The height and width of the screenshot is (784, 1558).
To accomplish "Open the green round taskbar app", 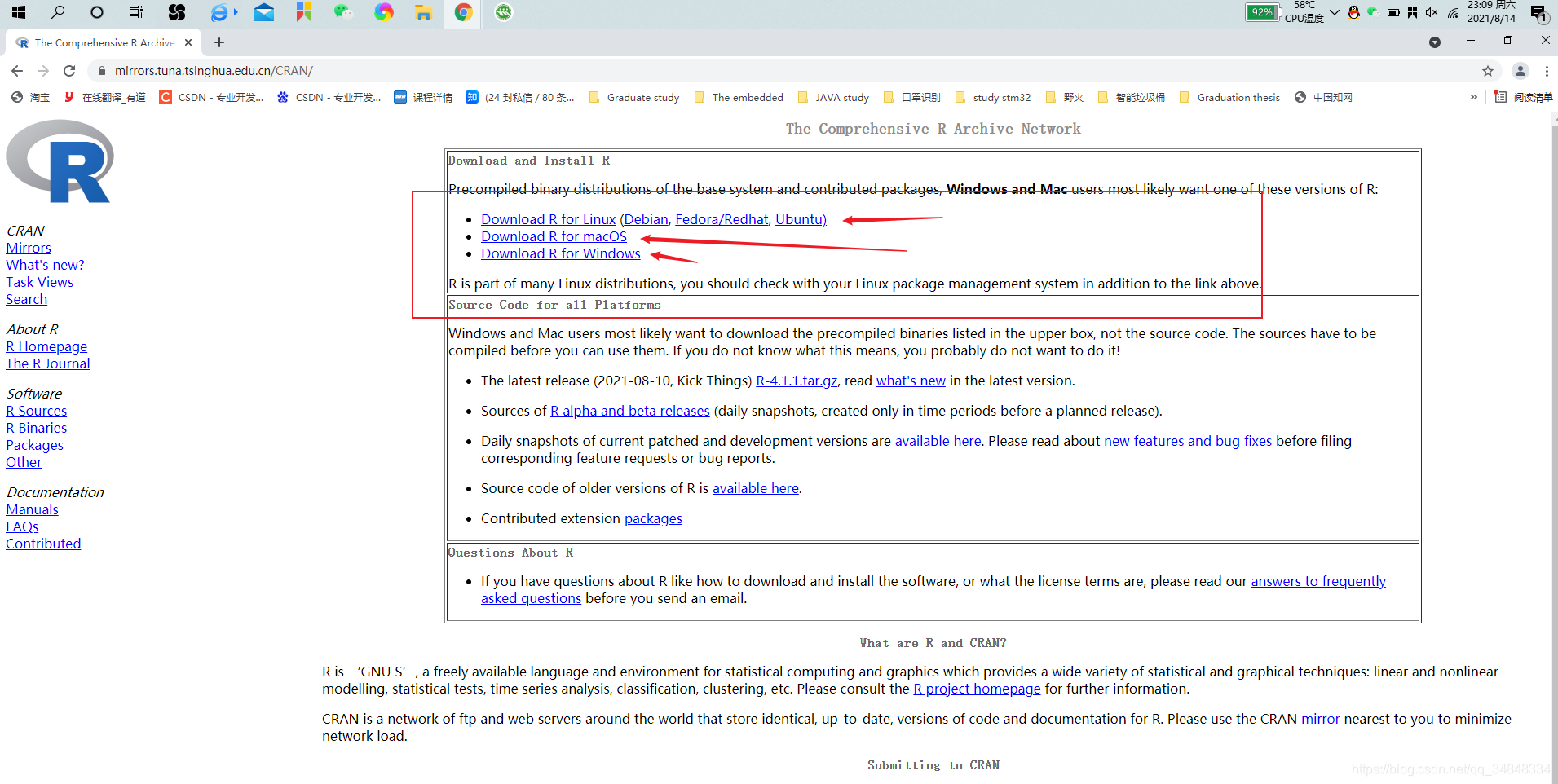I will [x=504, y=12].
